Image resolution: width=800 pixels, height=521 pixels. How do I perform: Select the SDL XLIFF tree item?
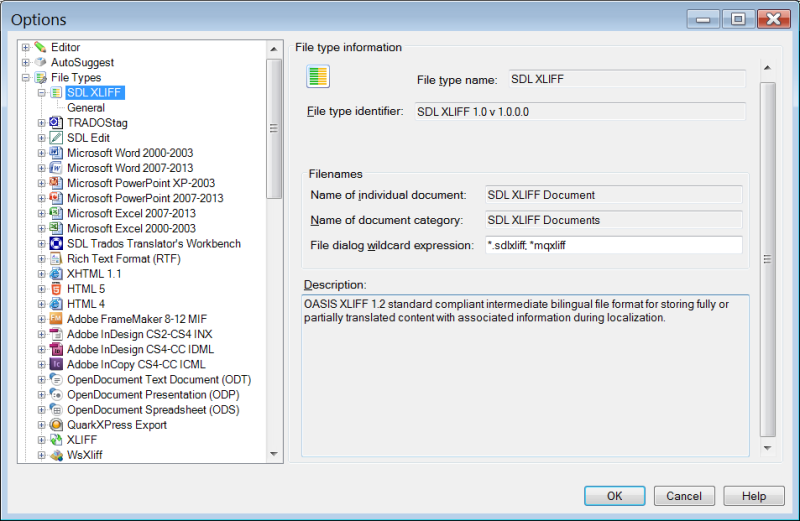[x=95, y=92]
